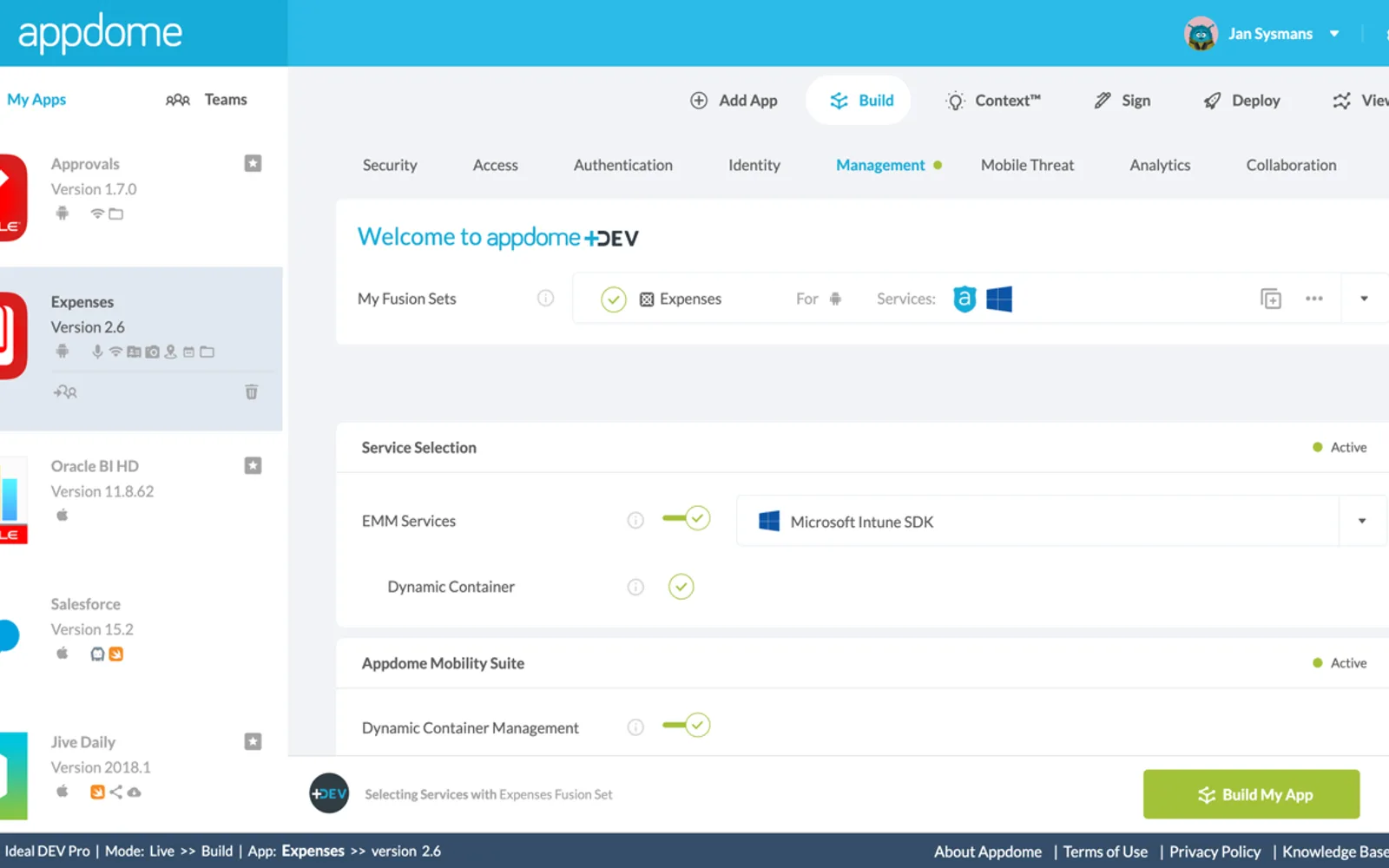The height and width of the screenshot is (868, 1389).
Task: Open About Appdome link
Action: (987, 852)
